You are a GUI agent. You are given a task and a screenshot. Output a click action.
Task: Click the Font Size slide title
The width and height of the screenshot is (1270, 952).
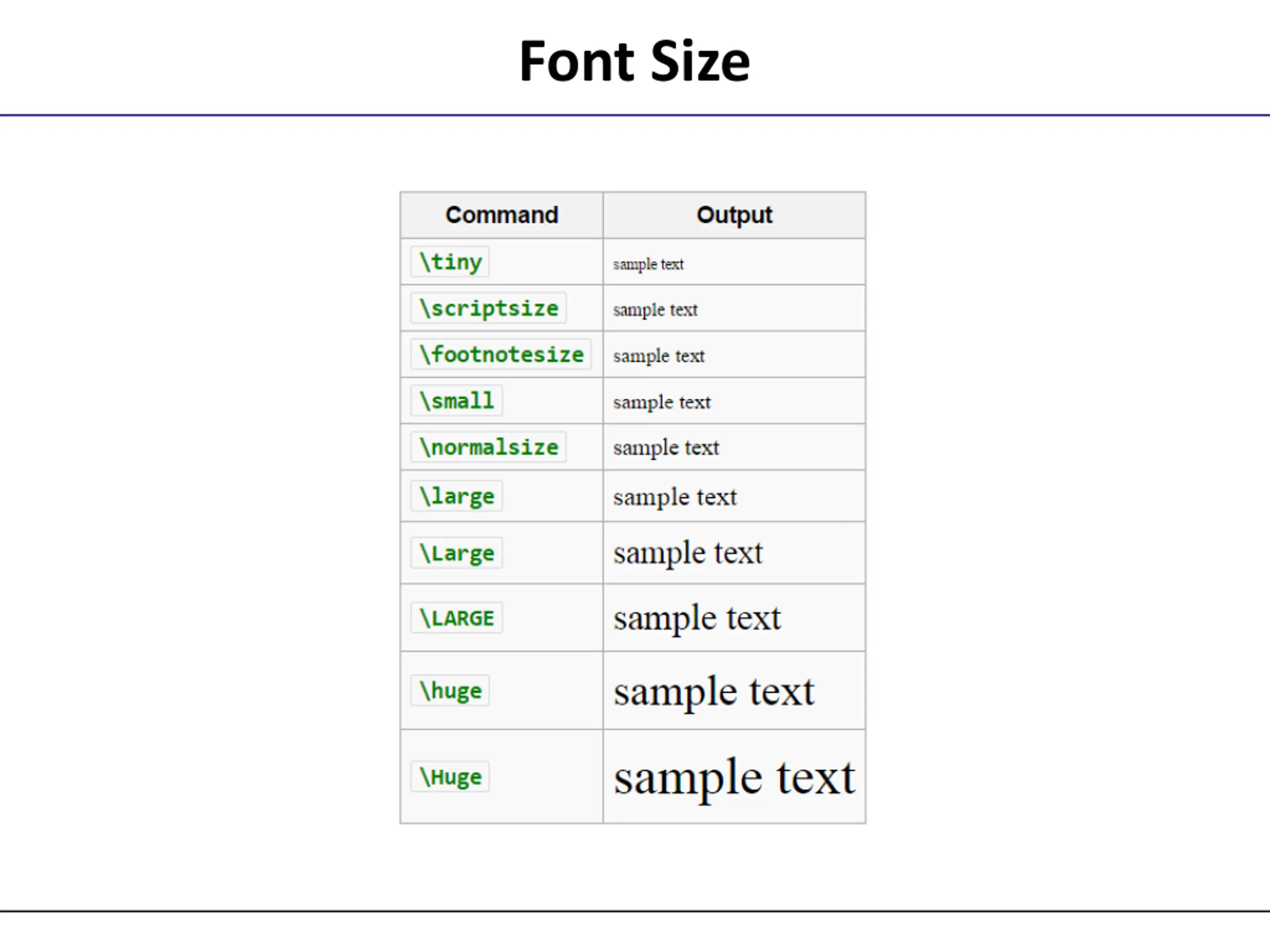pos(635,61)
